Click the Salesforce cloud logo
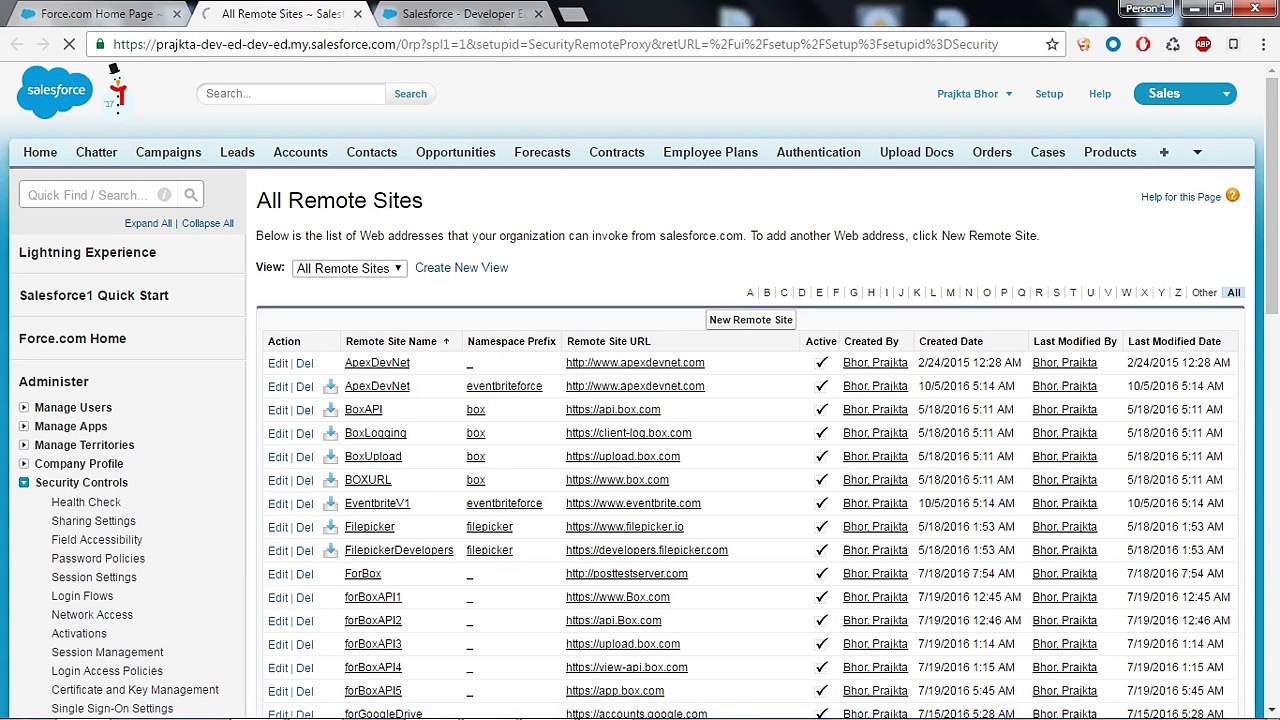1280x720 pixels. pos(55,91)
